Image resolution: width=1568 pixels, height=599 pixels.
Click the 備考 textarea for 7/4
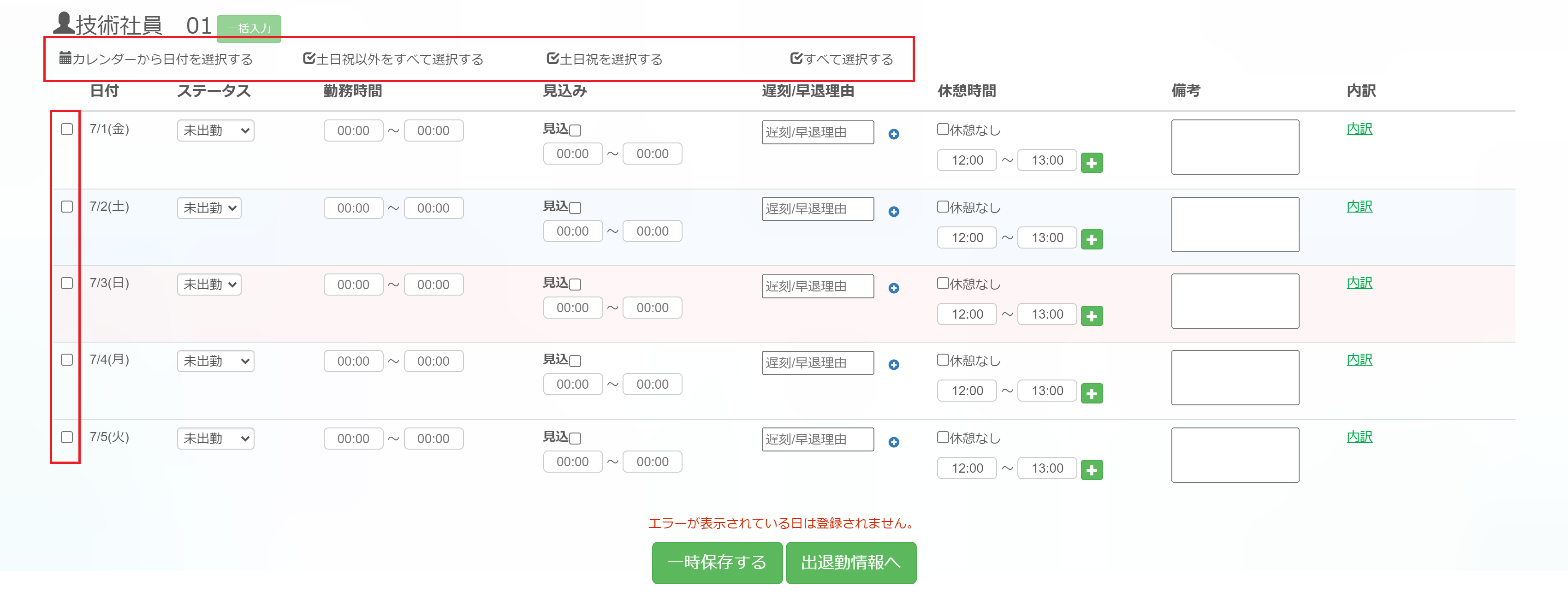point(1235,378)
